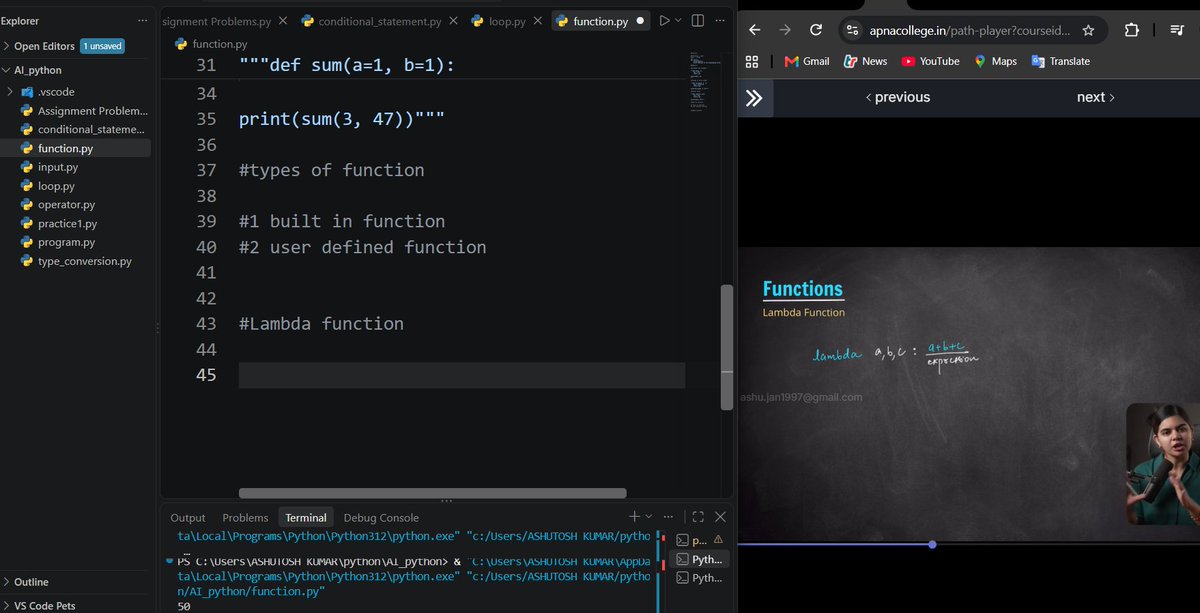The height and width of the screenshot is (613, 1200).
Task: Expand the VS Code Pets section
Action: click(x=44, y=605)
